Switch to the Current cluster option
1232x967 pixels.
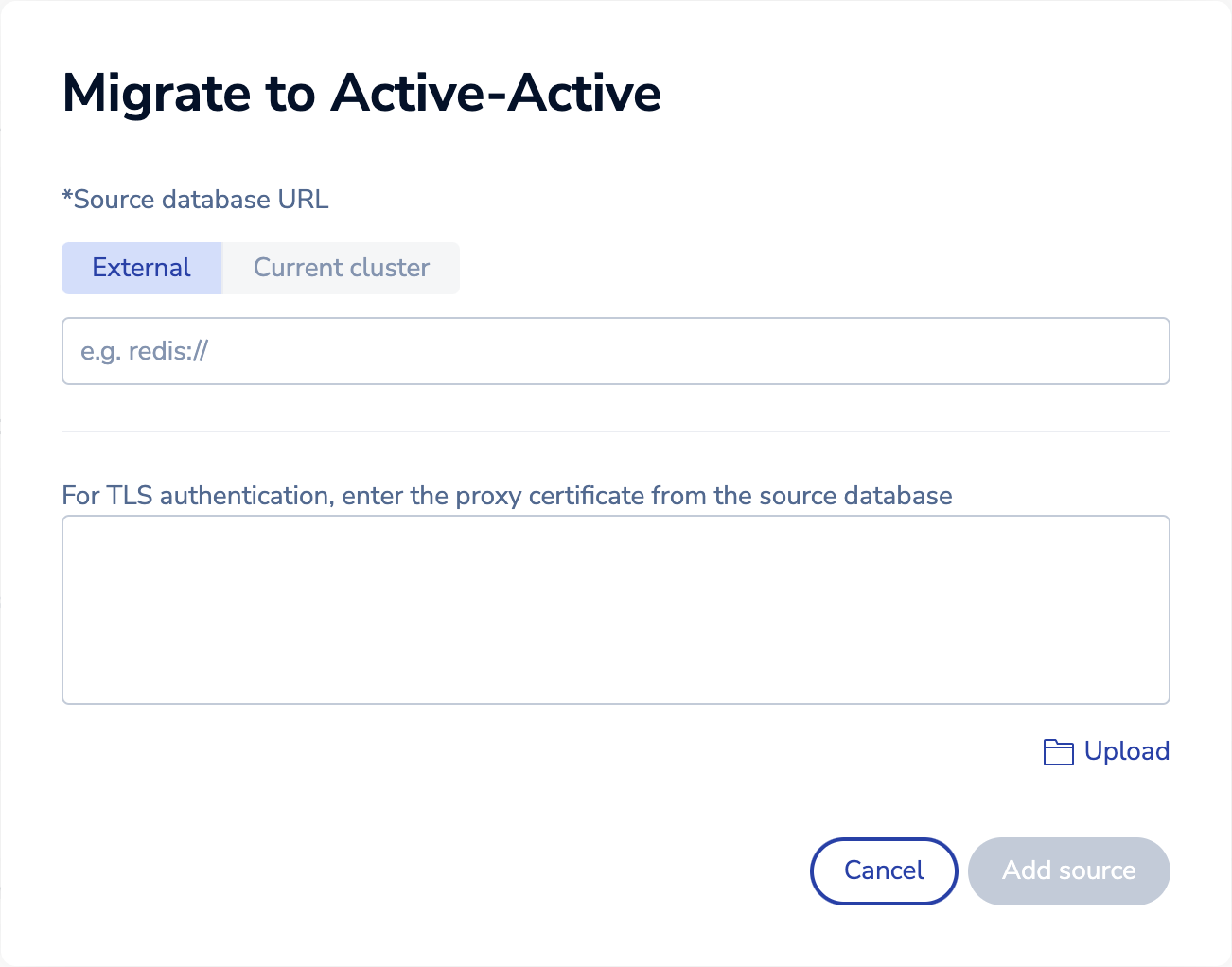pyautogui.click(x=341, y=268)
